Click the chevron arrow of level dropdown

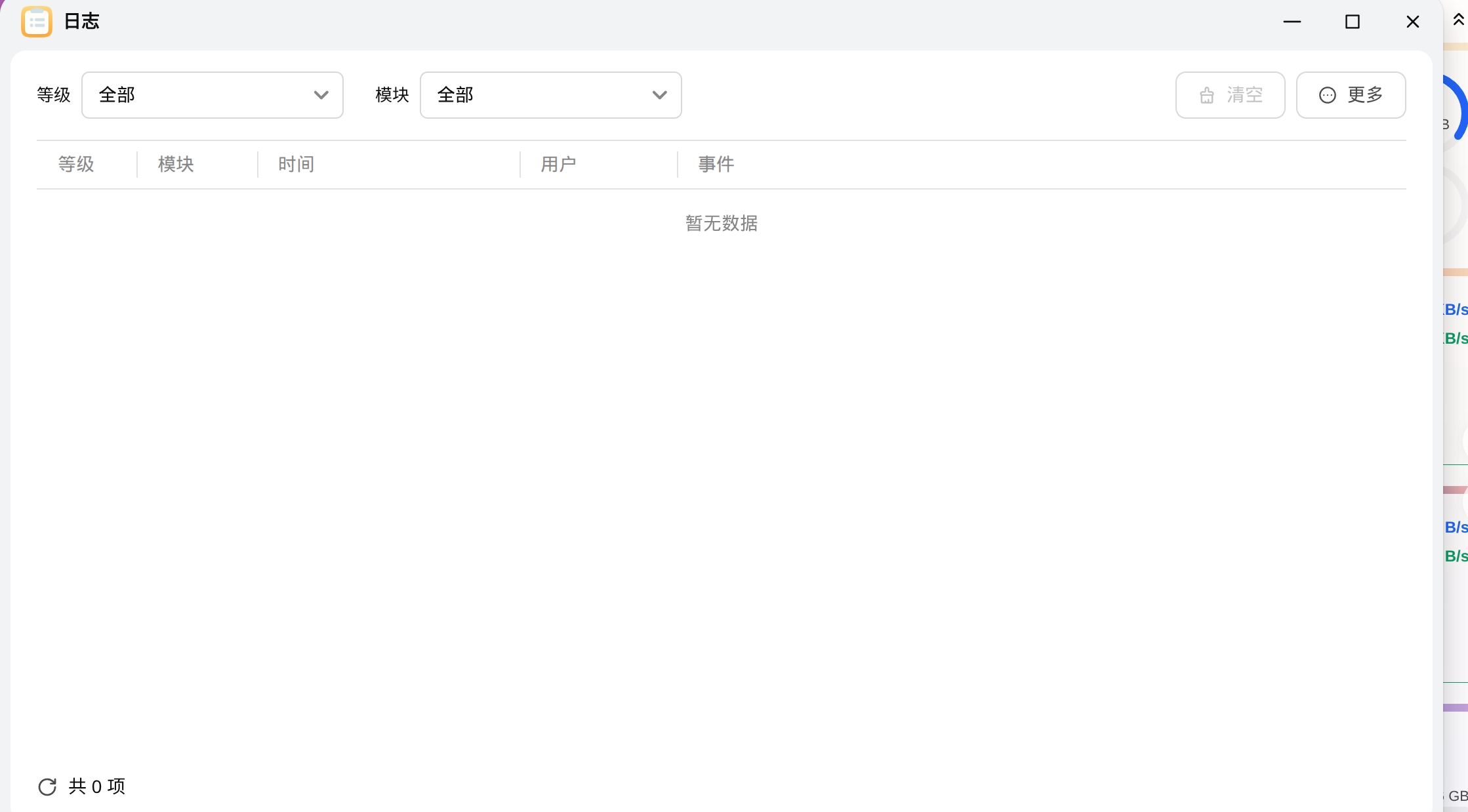coord(321,95)
